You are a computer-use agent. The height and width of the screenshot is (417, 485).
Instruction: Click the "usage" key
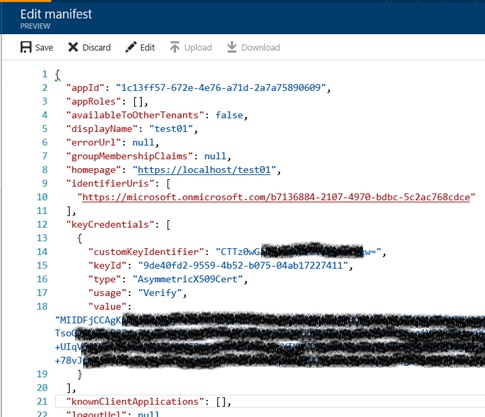point(107,293)
